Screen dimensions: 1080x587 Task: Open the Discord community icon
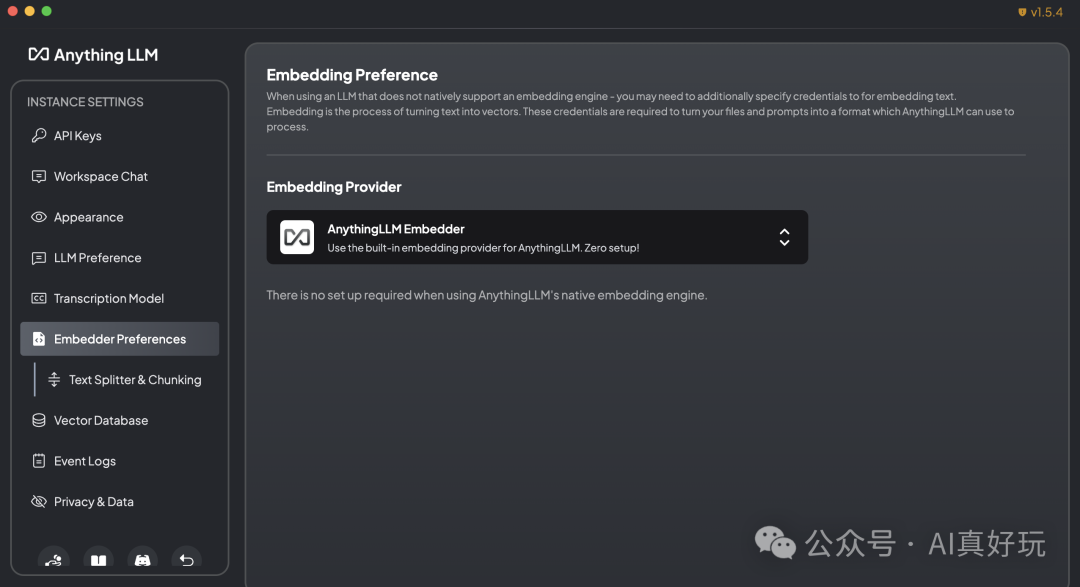tap(142, 560)
